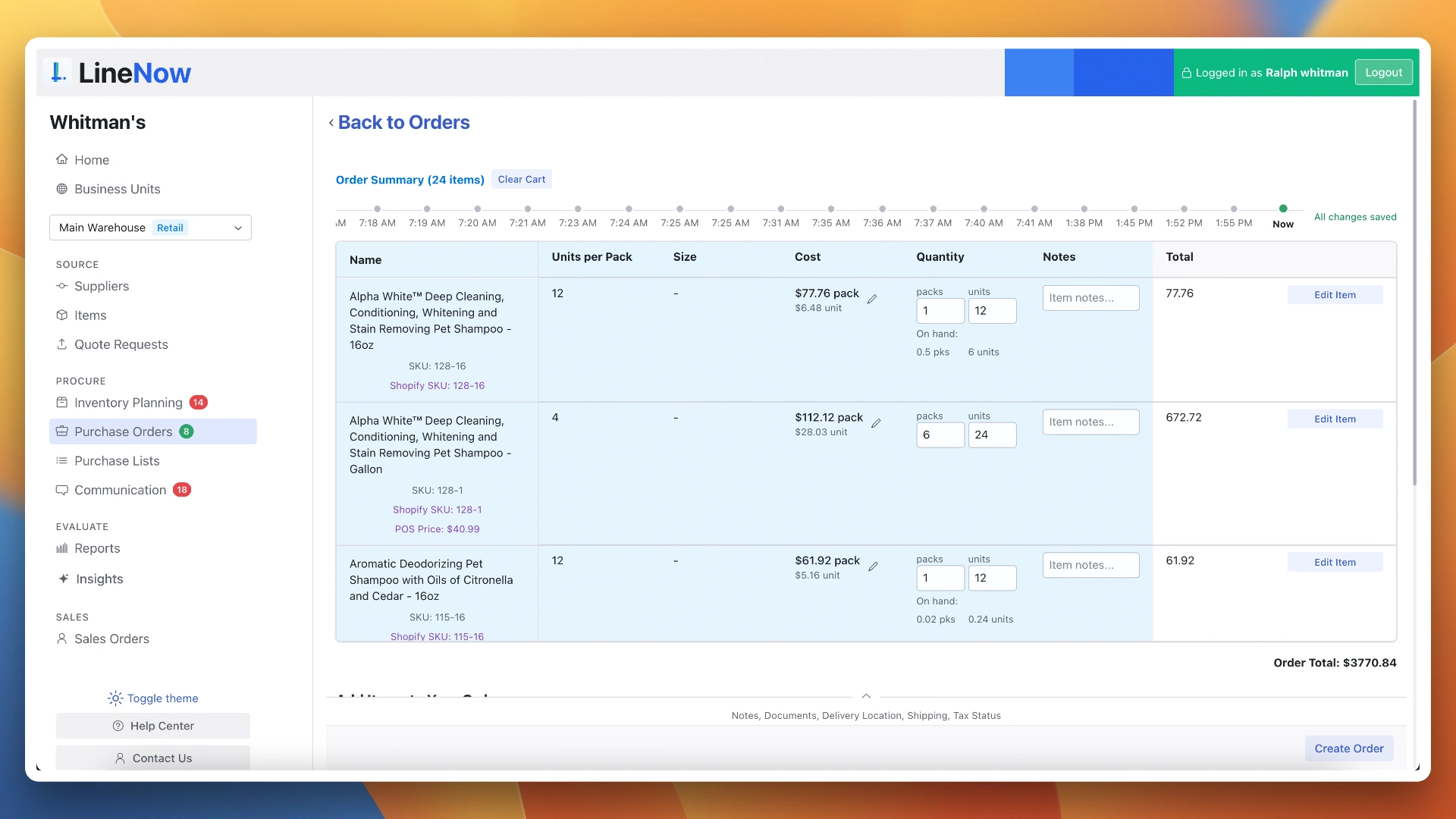Select Purchase Lists in sidebar
1456x819 pixels.
117,461
